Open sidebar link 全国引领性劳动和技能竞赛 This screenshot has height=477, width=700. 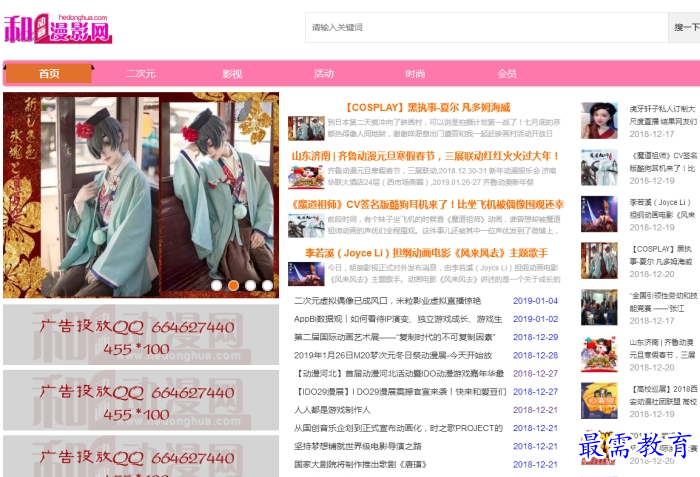click(x=663, y=301)
